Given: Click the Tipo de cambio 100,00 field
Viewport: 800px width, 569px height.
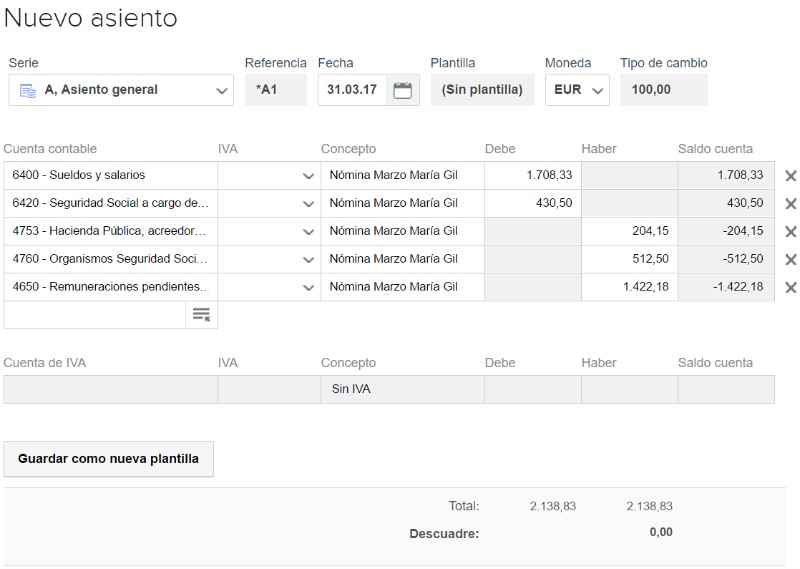Looking at the screenshot, I should tap(664, 90).
